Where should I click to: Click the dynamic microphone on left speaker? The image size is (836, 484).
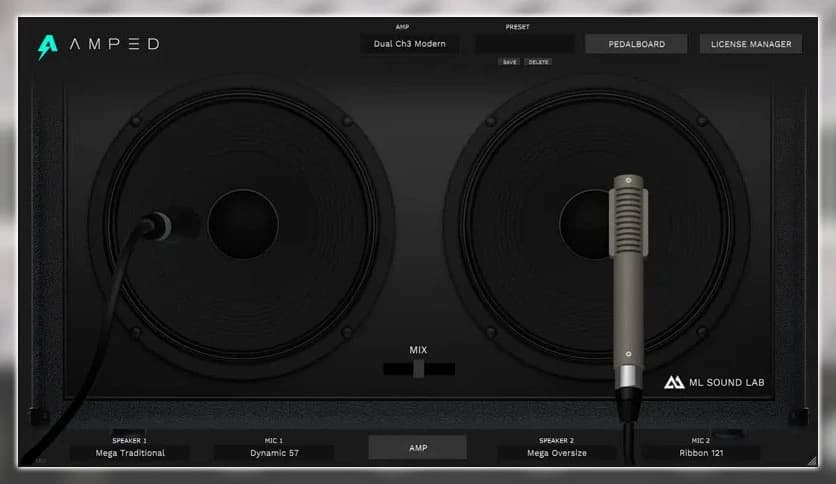click(x=157, y=227)
